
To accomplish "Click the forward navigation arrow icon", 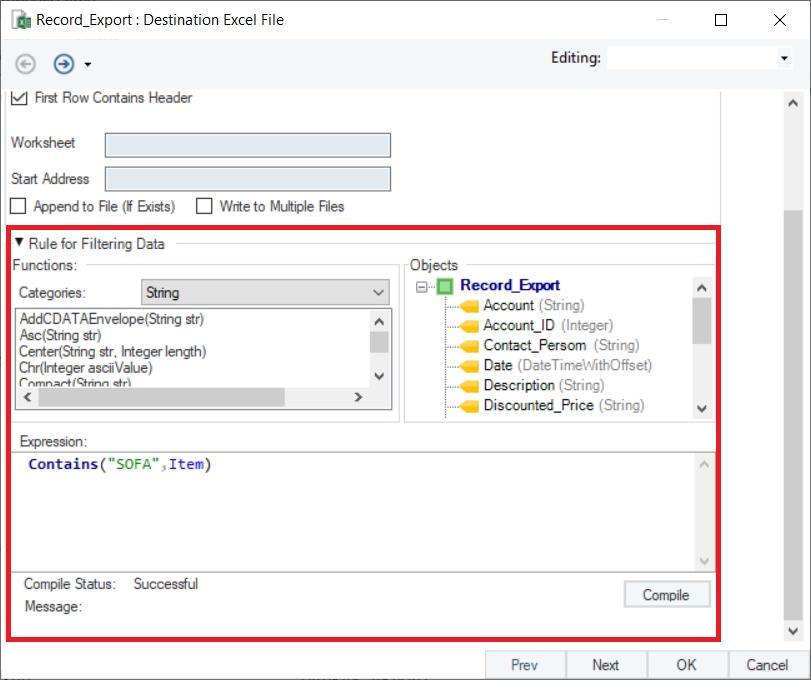I will 64,64.
